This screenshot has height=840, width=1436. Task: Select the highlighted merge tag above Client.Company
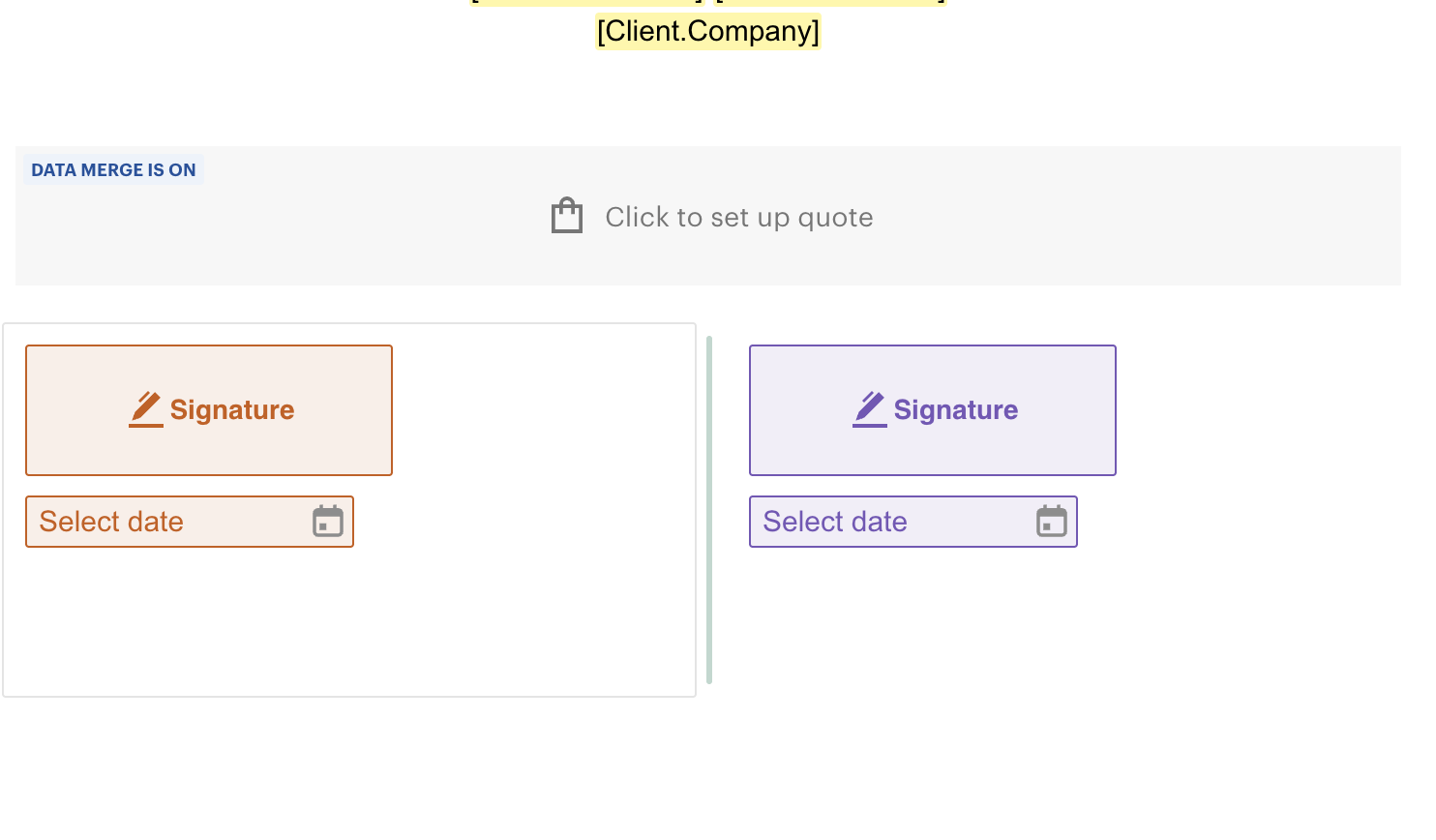point(585,4)
